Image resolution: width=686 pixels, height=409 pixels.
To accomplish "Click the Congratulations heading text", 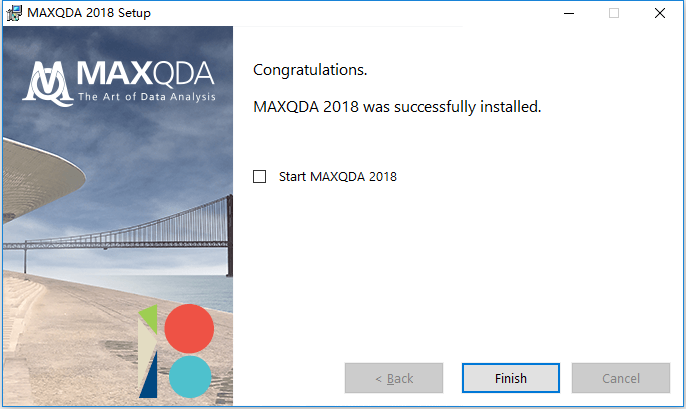I will coord(310,70).
